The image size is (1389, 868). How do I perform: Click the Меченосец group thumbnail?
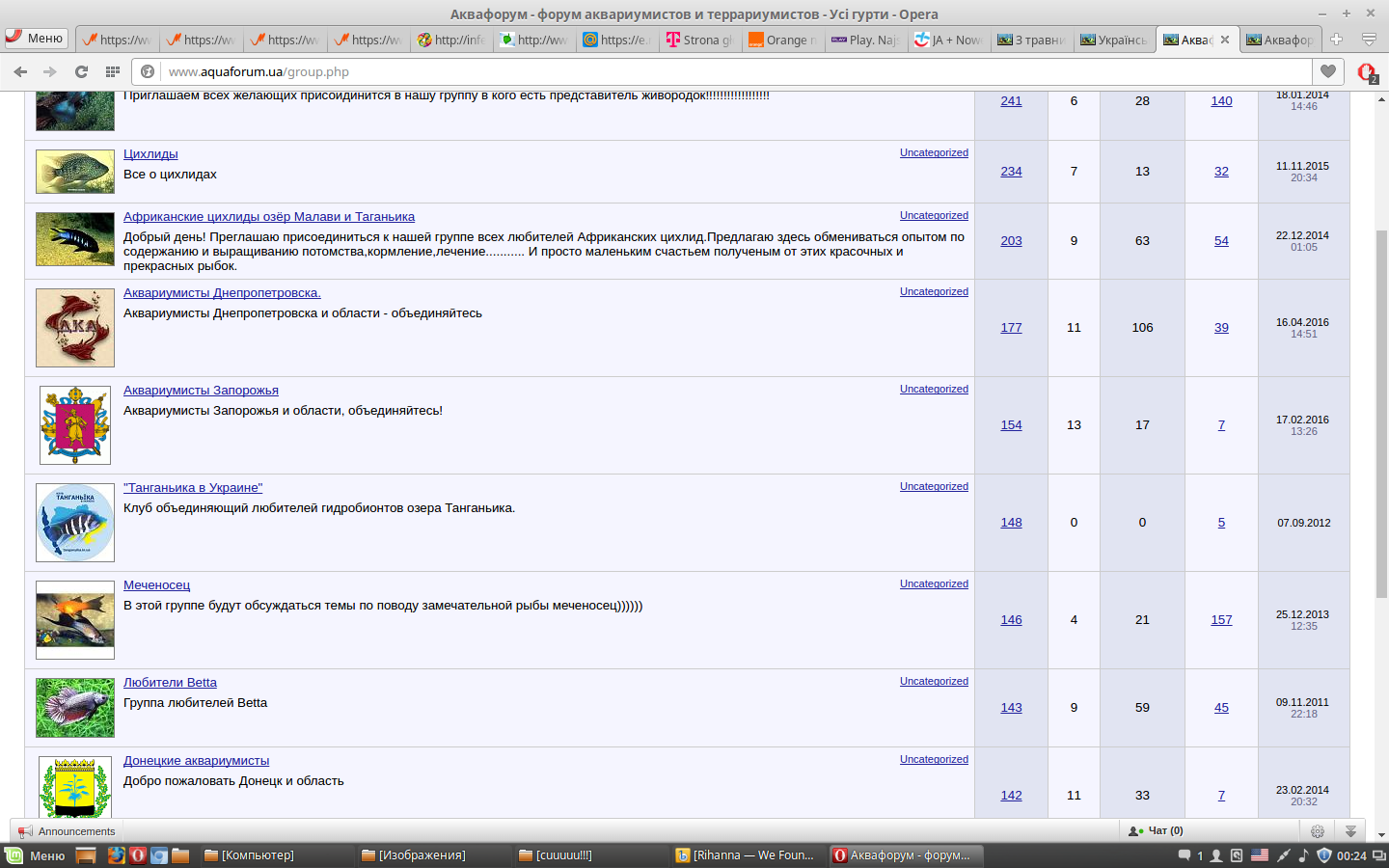(75, 620)
